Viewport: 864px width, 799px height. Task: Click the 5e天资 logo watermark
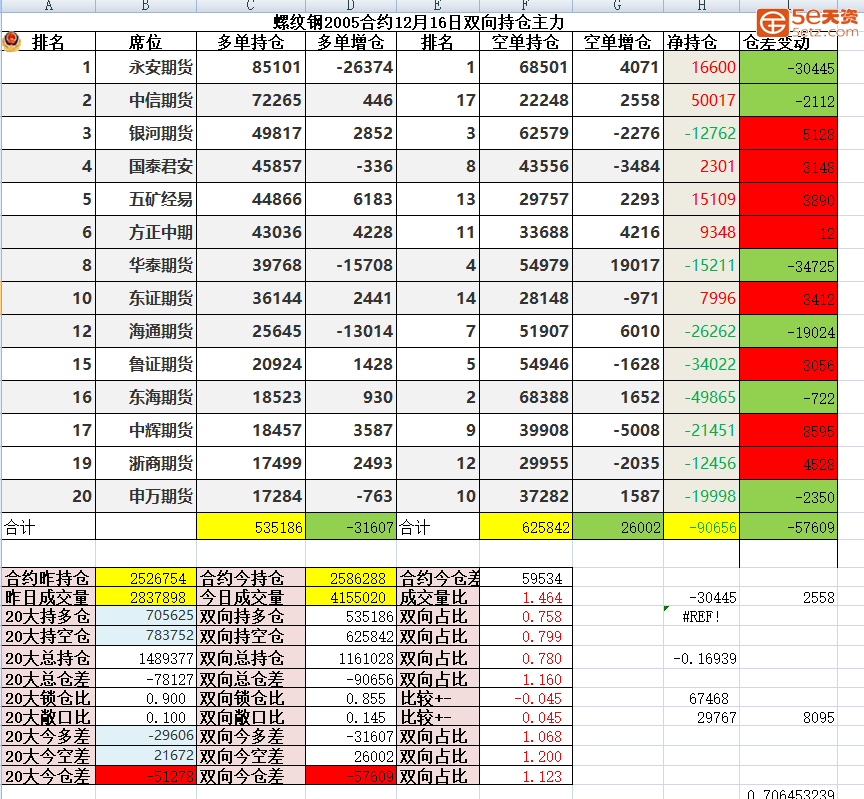pos(808,20)
